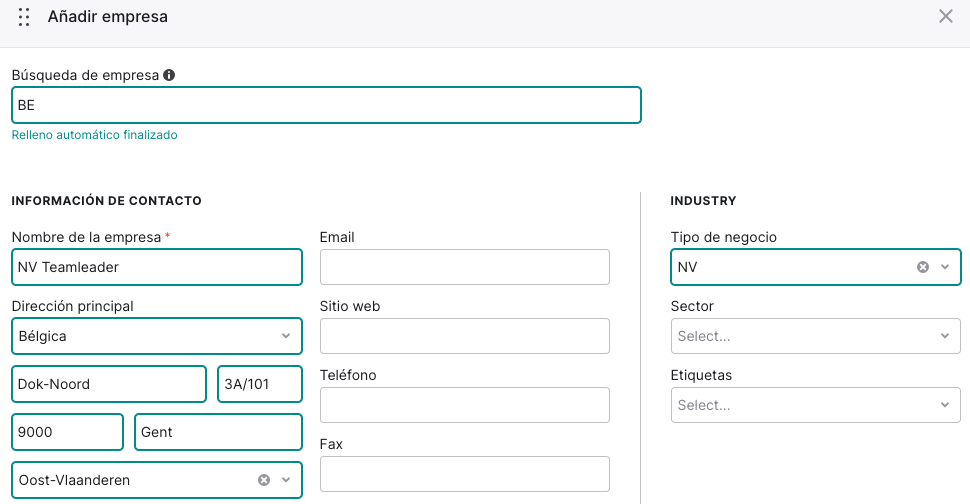The image size is (970, 504).
Task: Clear the NV value in Tipo de negocio
Action: coord(922,267)
